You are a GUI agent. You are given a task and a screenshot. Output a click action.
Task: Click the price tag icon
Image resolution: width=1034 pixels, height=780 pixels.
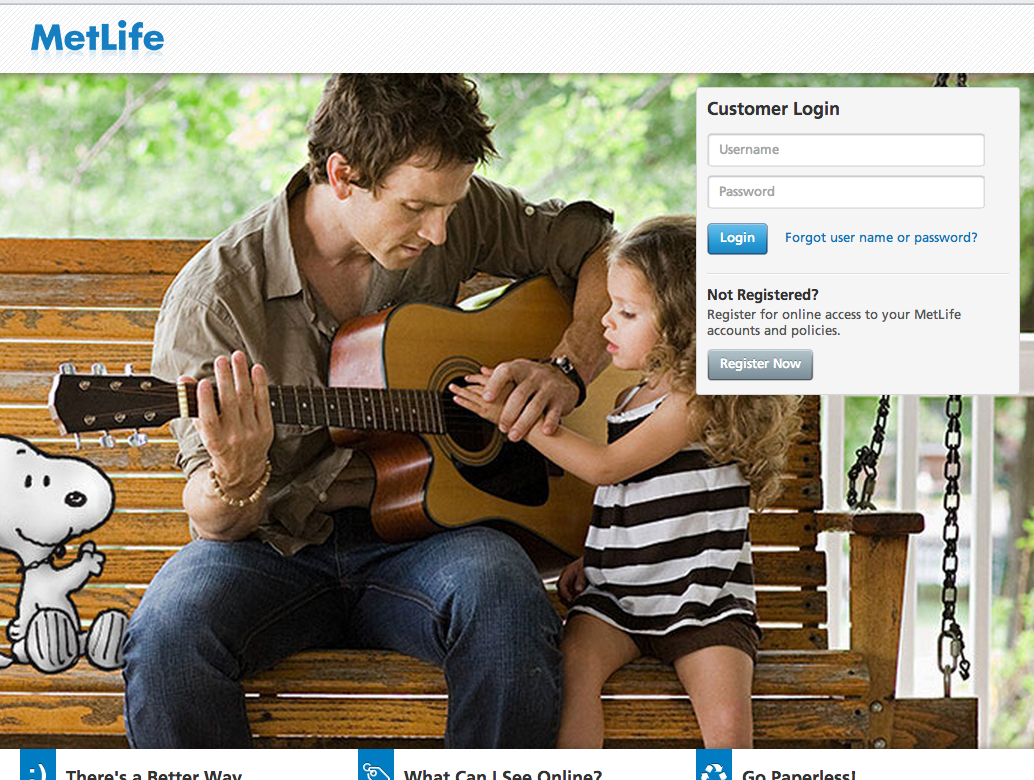pyautogui.click(x=376, y=765)
